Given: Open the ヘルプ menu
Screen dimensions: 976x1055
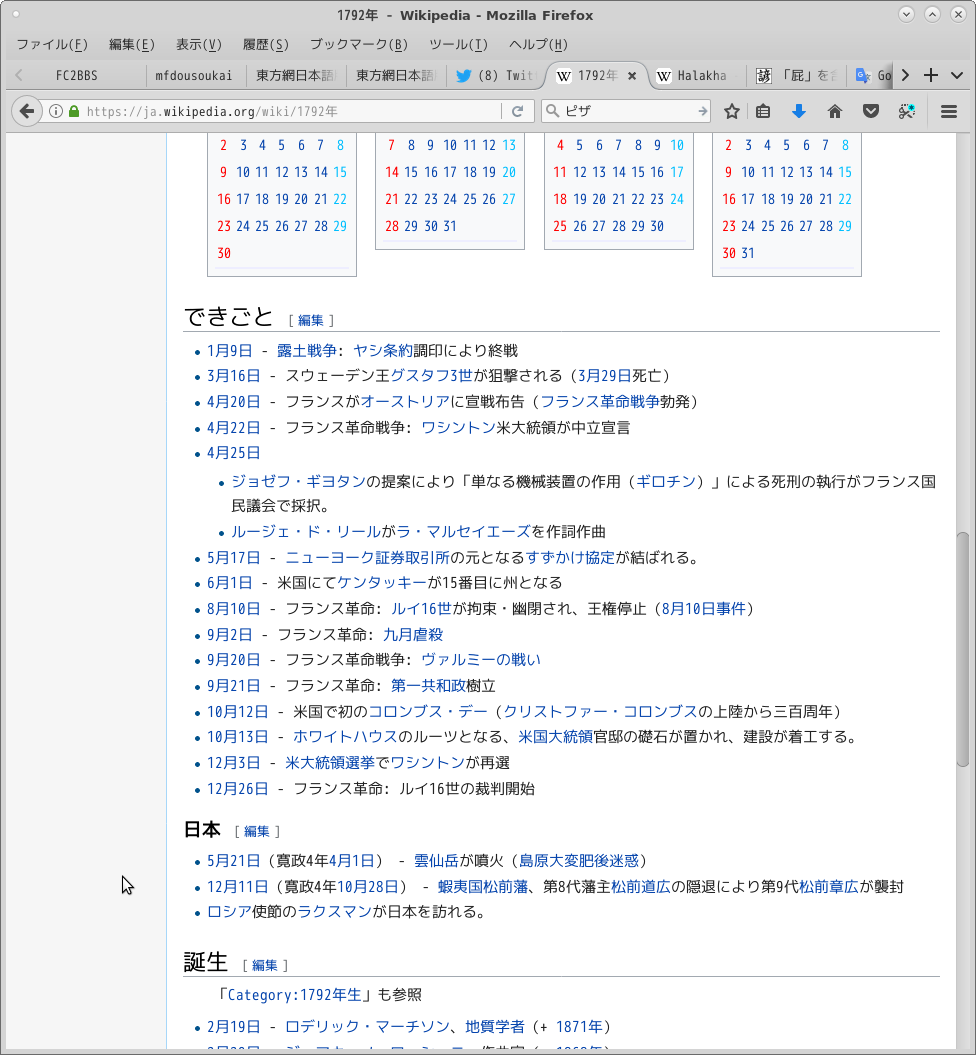Looking at the screenshot, I should coord(538,44).
